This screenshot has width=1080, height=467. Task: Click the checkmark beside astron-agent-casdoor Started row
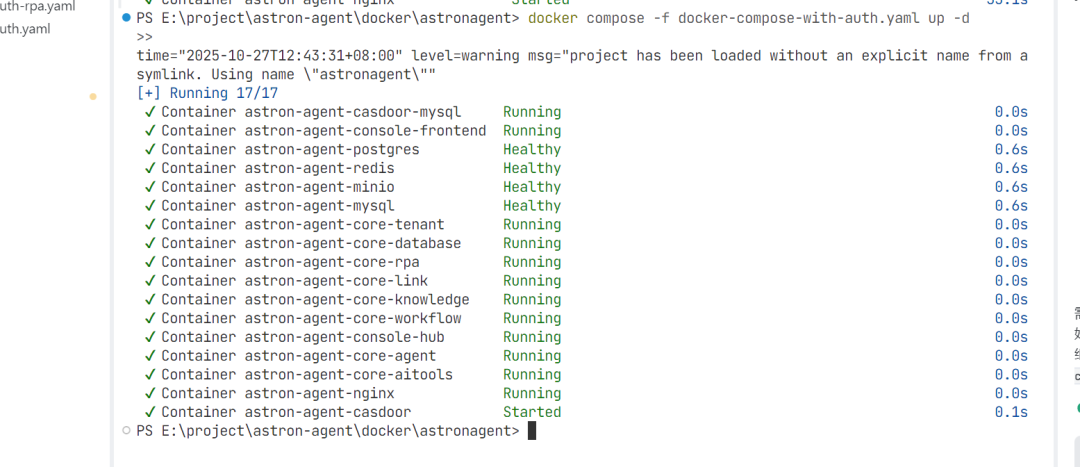(150, 412)
